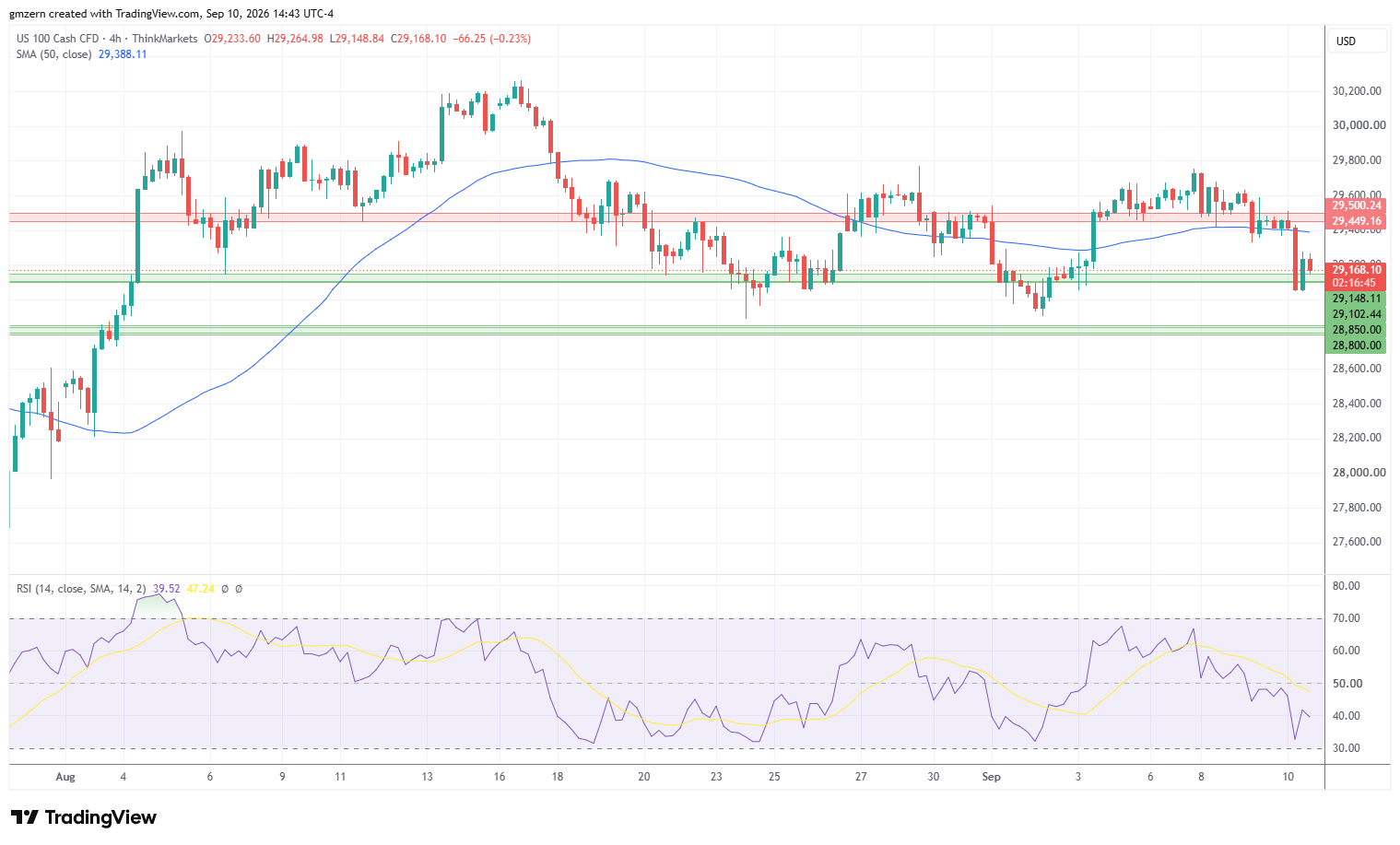1400x845 pixels.
Task: Click the date label 13 on the time axis
Action: click(x=427, y=777)
